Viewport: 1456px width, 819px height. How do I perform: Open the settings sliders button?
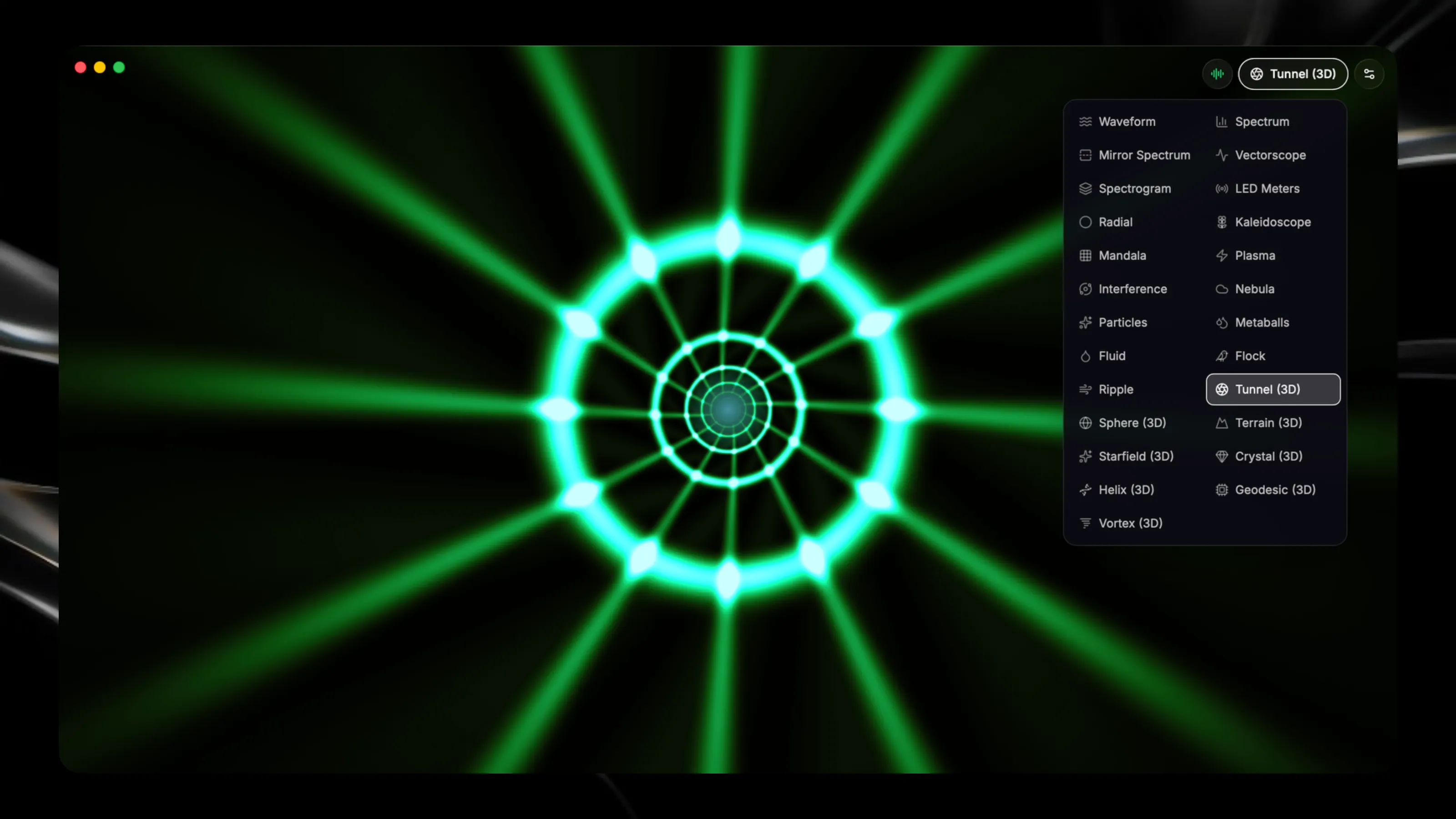(x=1369, y=74)
